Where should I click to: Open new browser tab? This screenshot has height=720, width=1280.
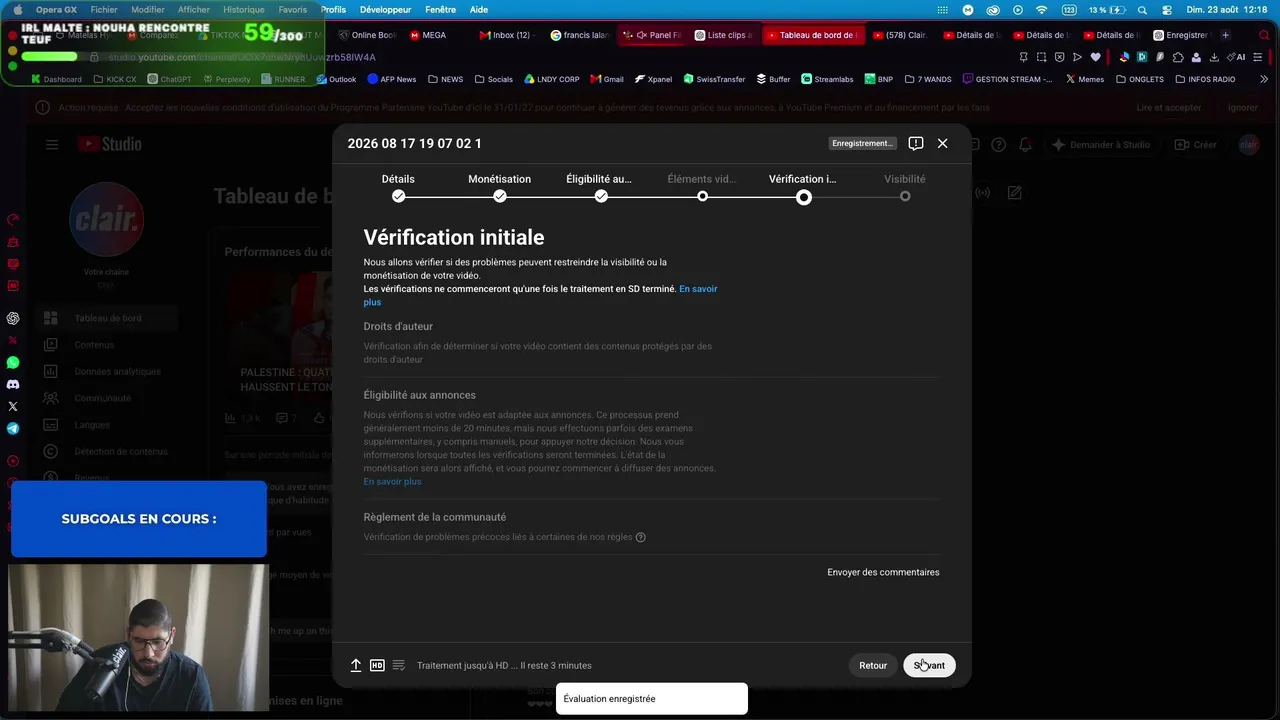(x=1225, y=35)
